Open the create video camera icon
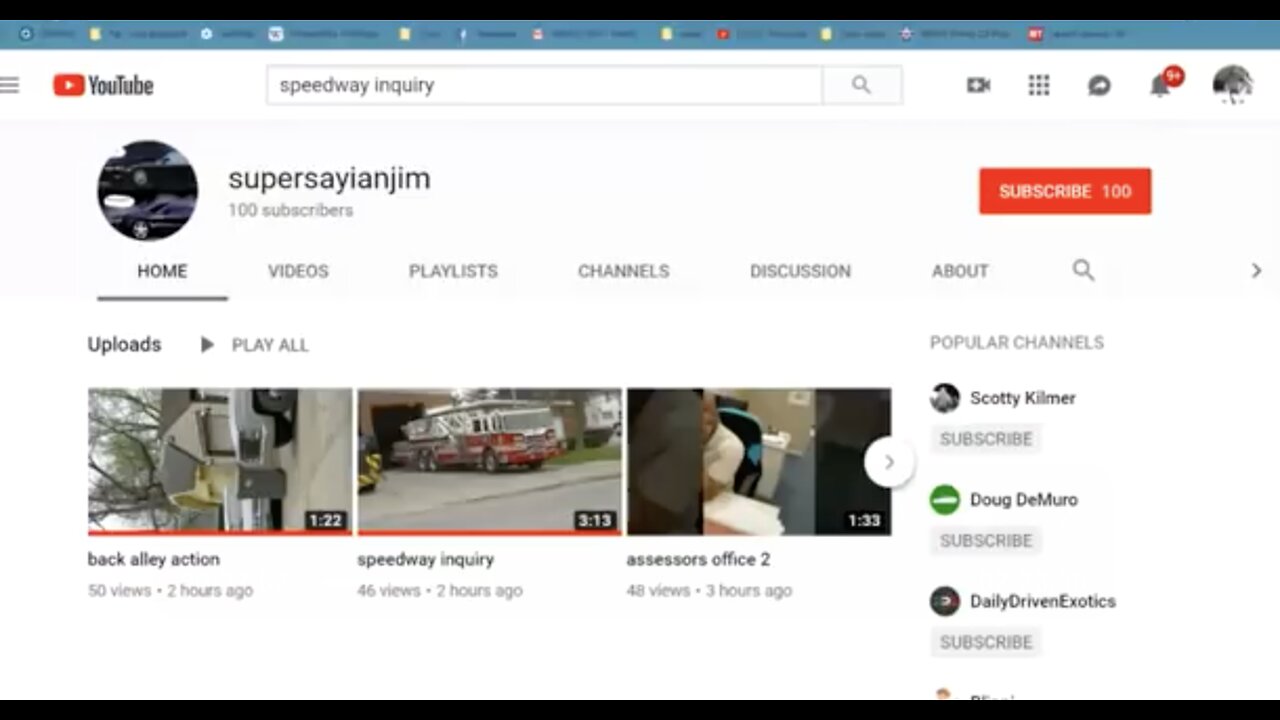The image size is (1280, 720). tap(978, 85)
